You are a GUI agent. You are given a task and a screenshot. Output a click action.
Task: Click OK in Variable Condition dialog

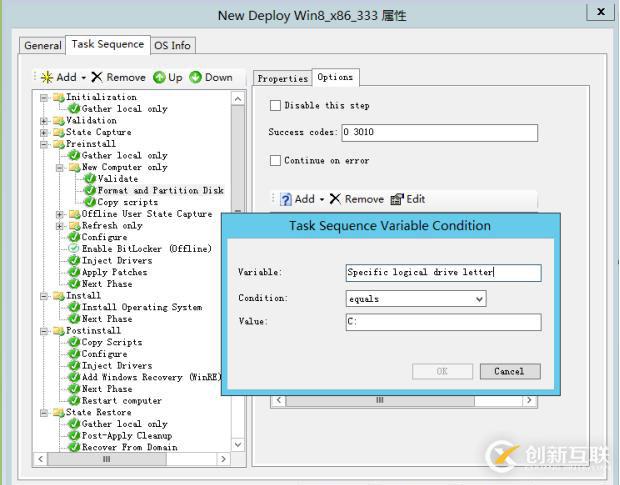(442, 372)
